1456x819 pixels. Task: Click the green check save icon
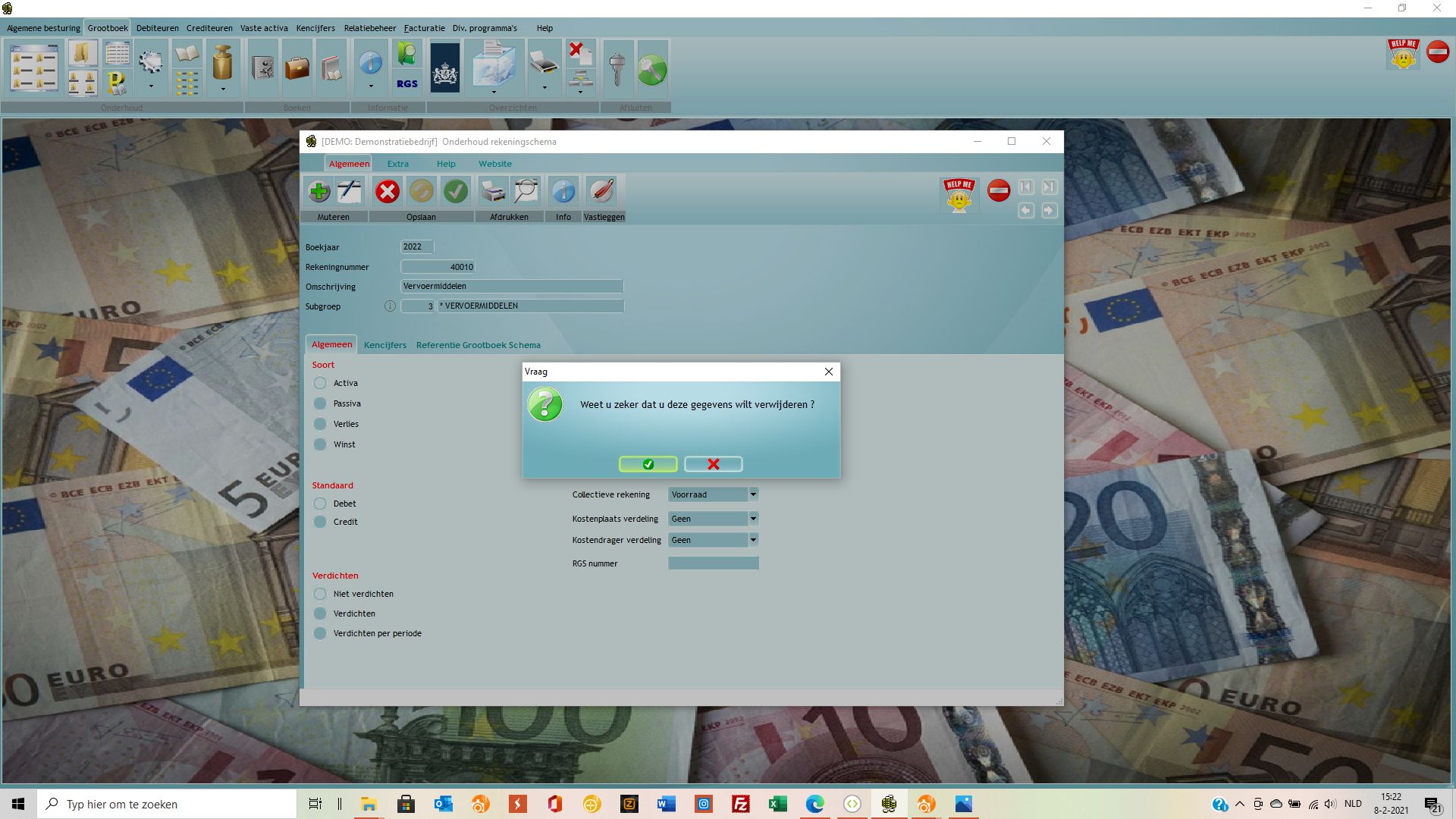click(456, 191)
